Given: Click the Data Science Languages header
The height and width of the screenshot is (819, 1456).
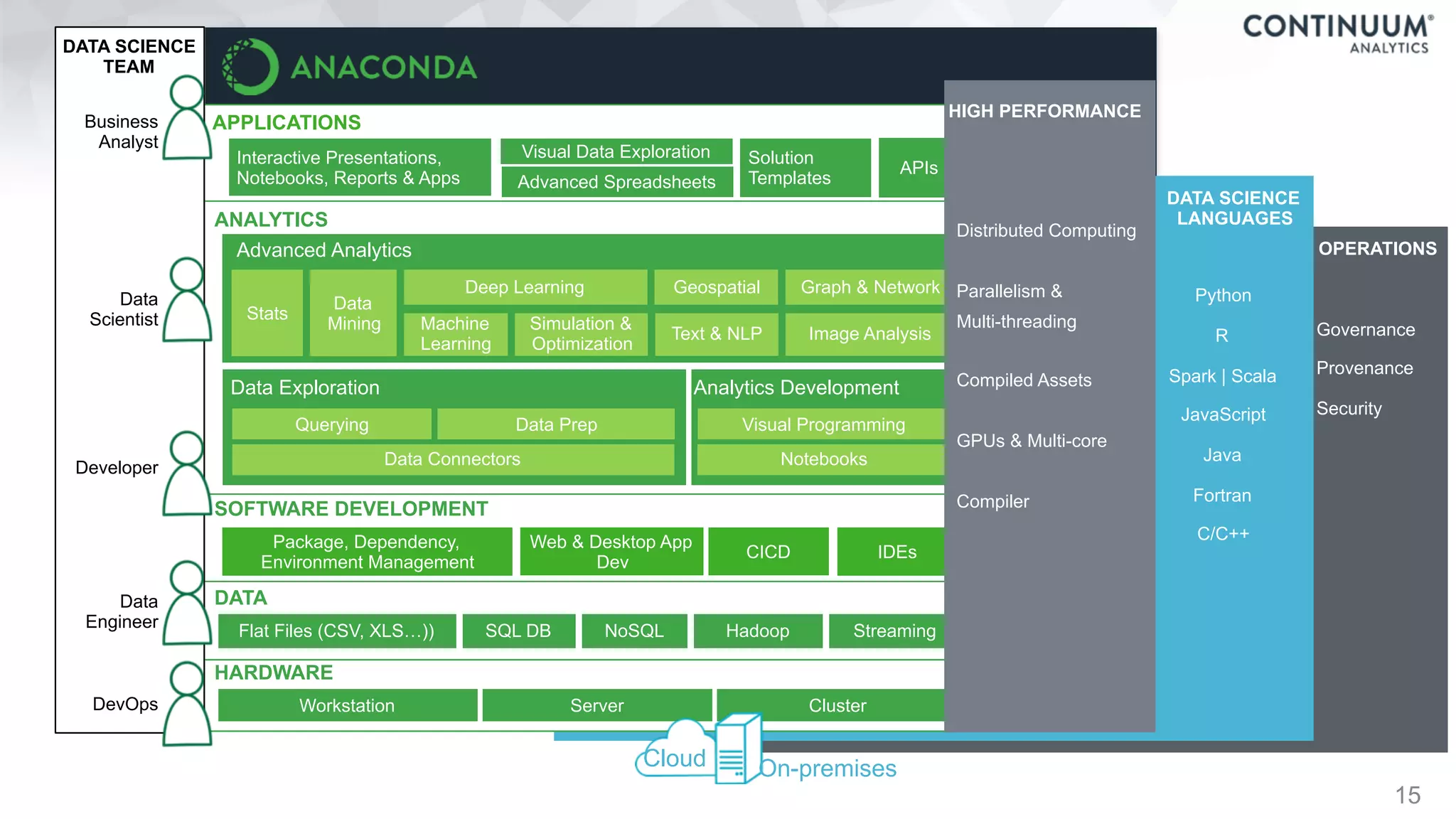Looking at the screenshot, I should pyautogui.click(x=1234, y=208).
